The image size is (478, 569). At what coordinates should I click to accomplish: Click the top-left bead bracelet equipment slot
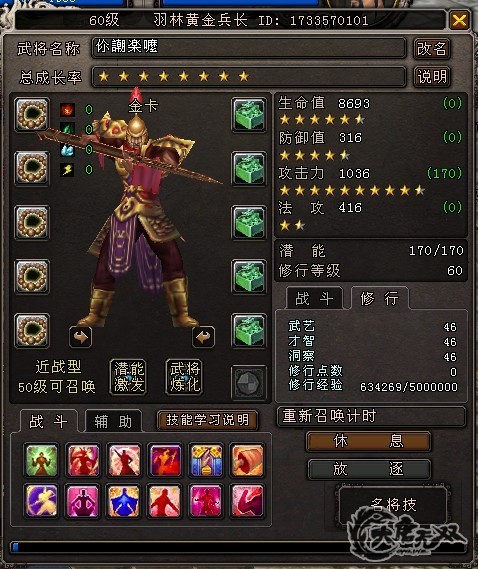pos(32,114)
